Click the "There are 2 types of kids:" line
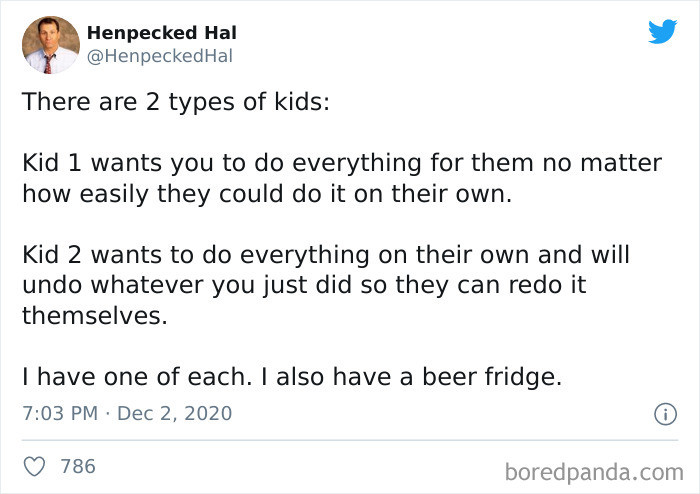Image resolution: width=700 pixels, height=494 pixels. [x=175, y=101]
